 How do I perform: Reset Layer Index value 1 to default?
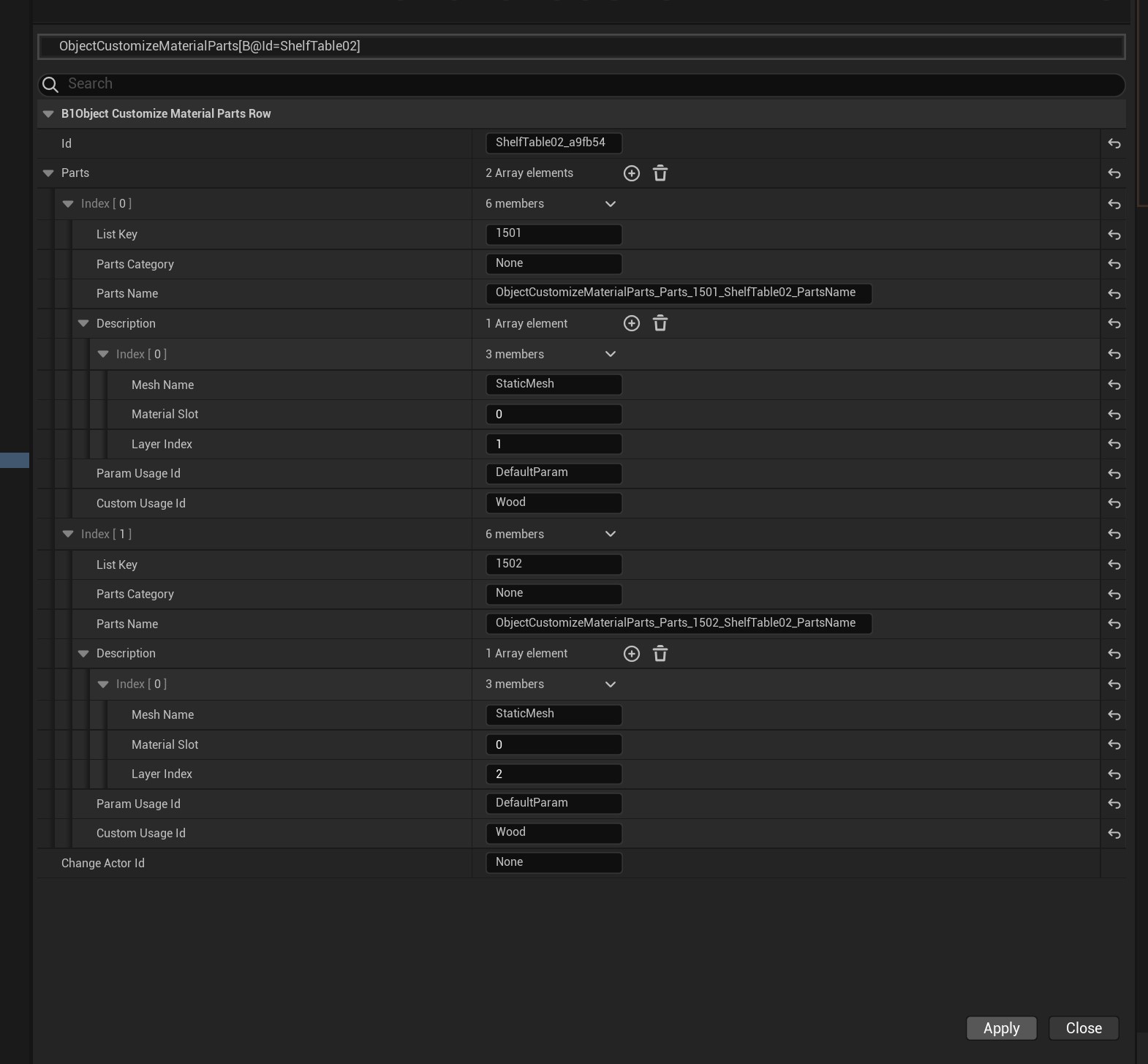pyautogui.click(x=1114, y=444)
